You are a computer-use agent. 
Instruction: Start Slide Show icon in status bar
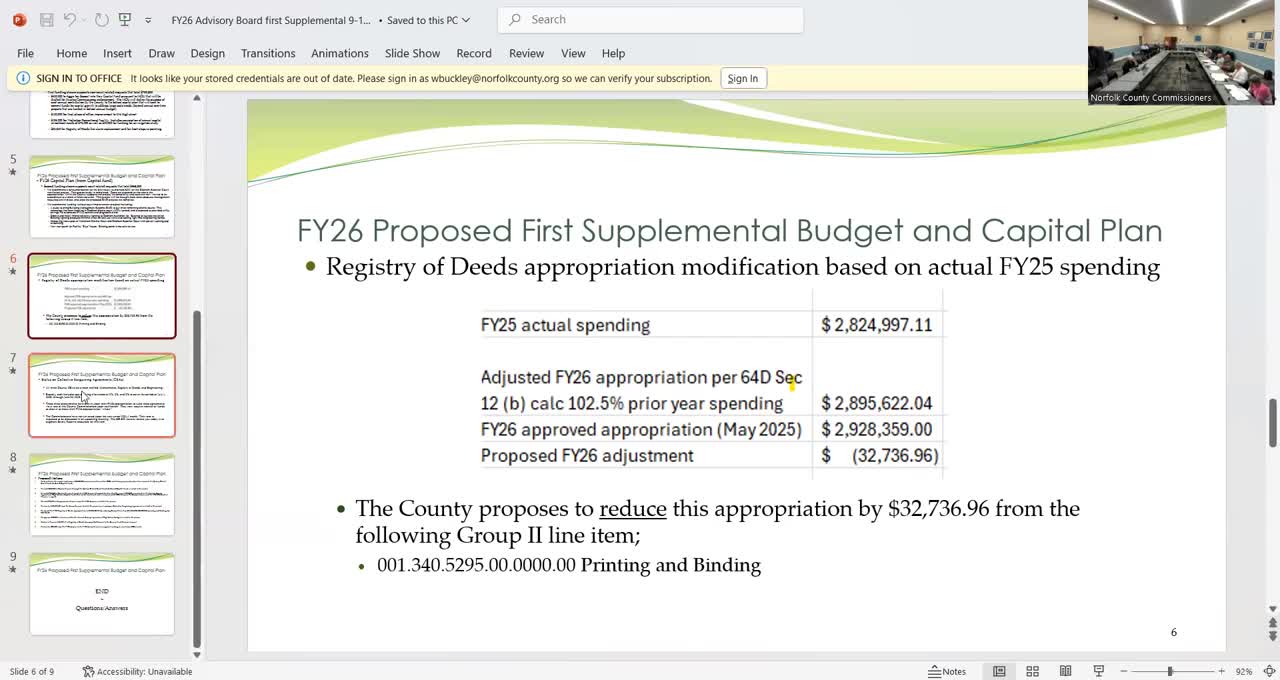click(x=1098, y=671)
